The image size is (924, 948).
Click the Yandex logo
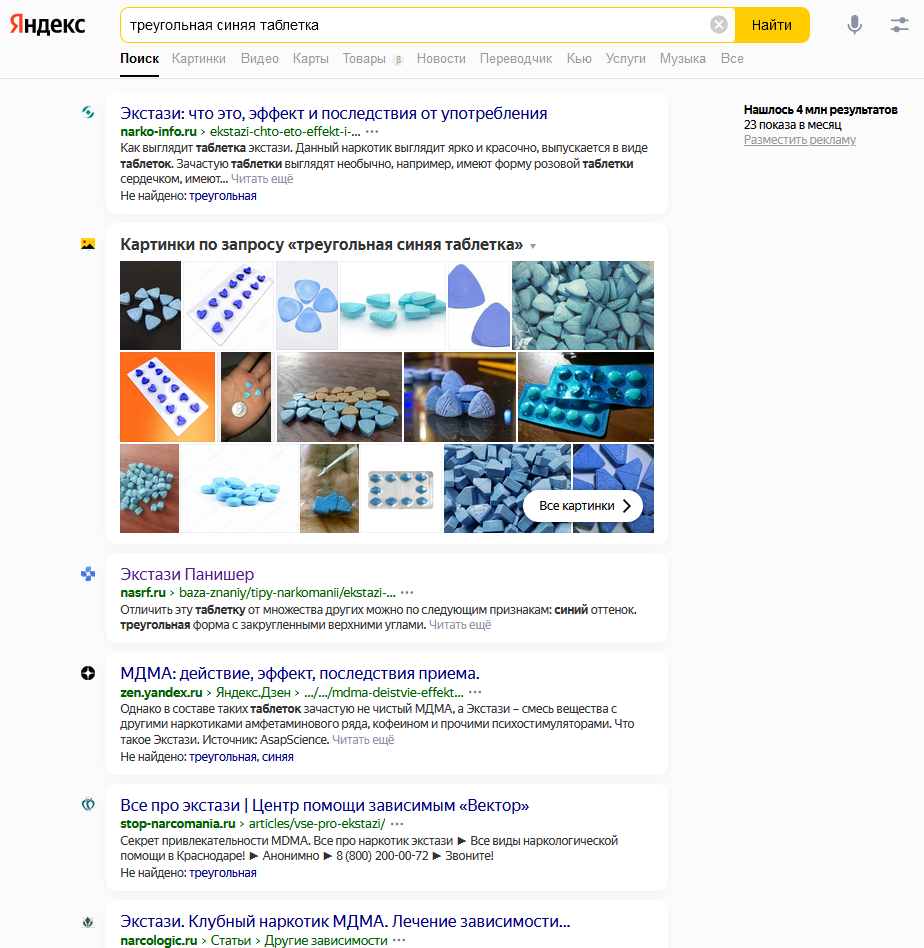pyautogui.click(x=48, y=25)
